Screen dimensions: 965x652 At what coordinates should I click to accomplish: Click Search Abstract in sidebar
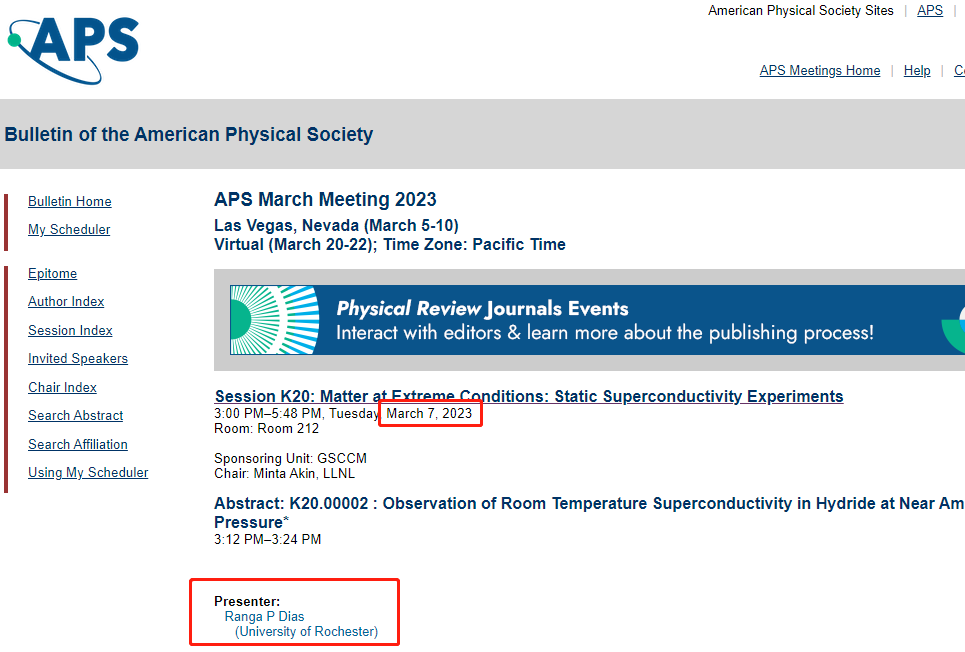point(76,416)
